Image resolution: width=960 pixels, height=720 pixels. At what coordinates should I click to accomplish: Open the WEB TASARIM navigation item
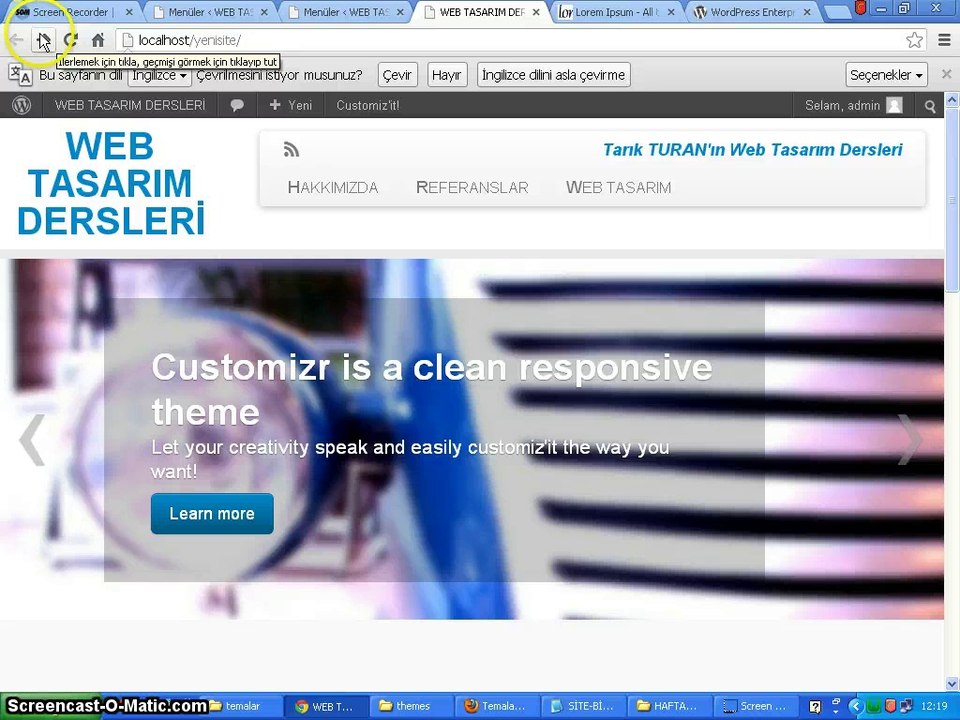(x=618, y=187)
